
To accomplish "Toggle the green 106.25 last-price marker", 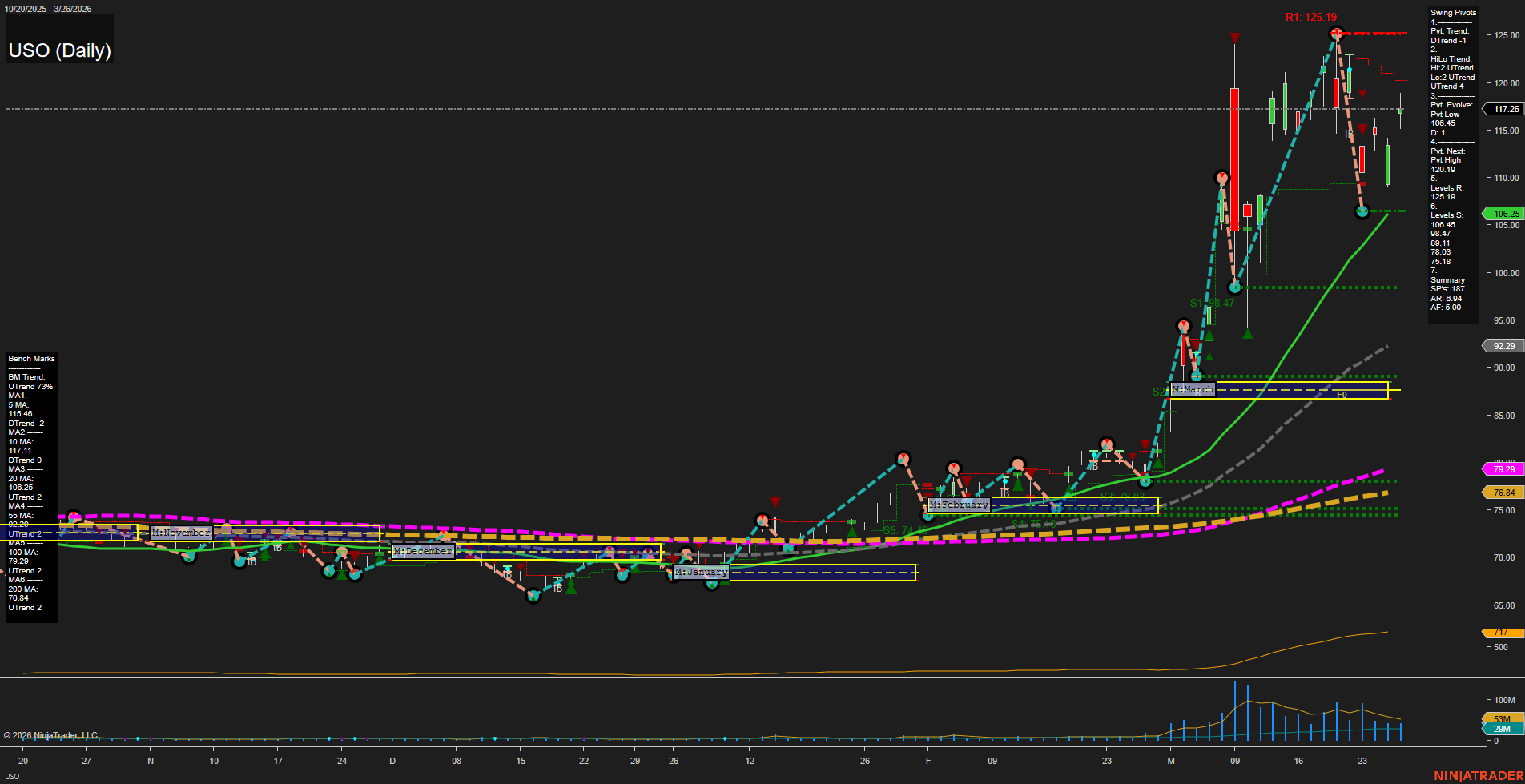I will point(1503,214).
